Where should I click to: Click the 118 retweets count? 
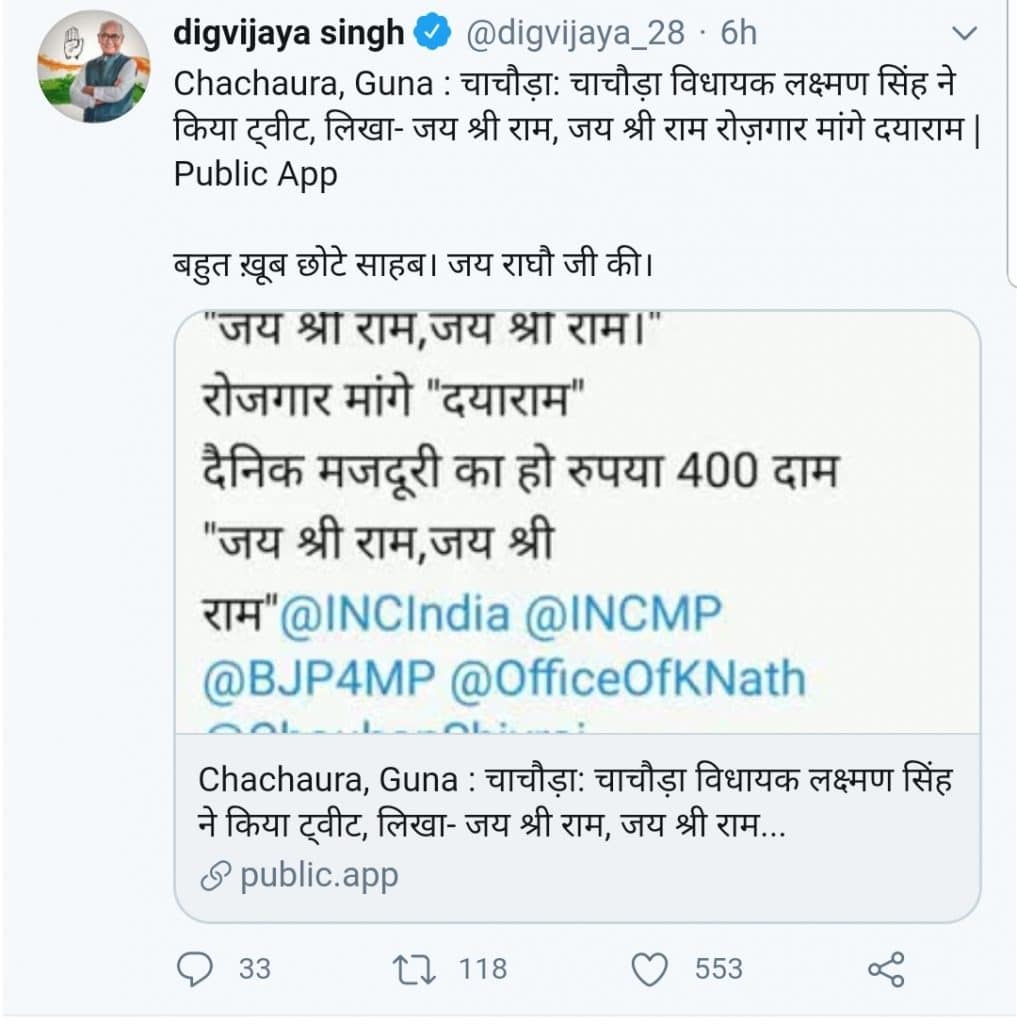click(x=483, y=968)
